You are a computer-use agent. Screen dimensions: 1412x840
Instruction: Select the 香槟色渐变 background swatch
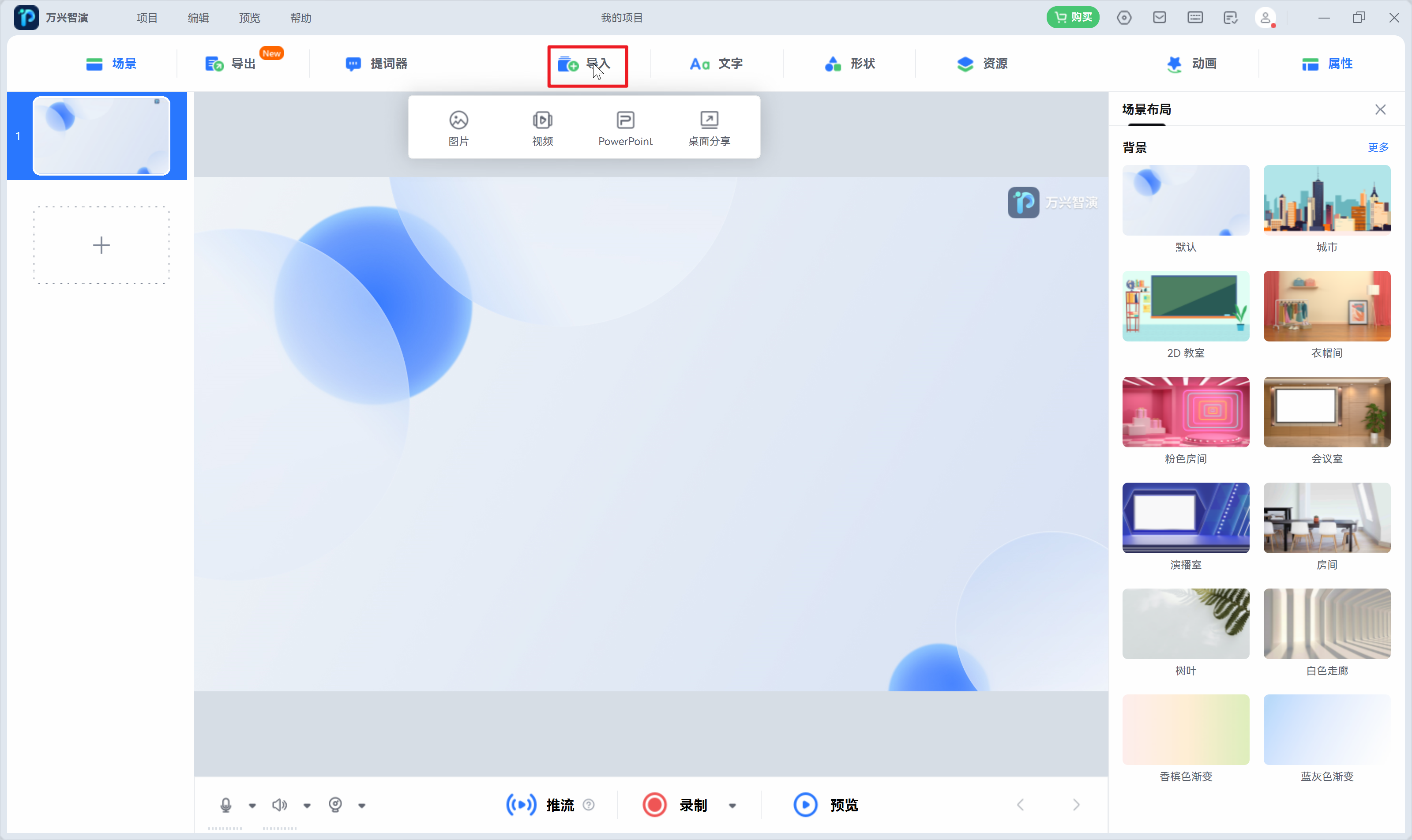(1185, 729)
